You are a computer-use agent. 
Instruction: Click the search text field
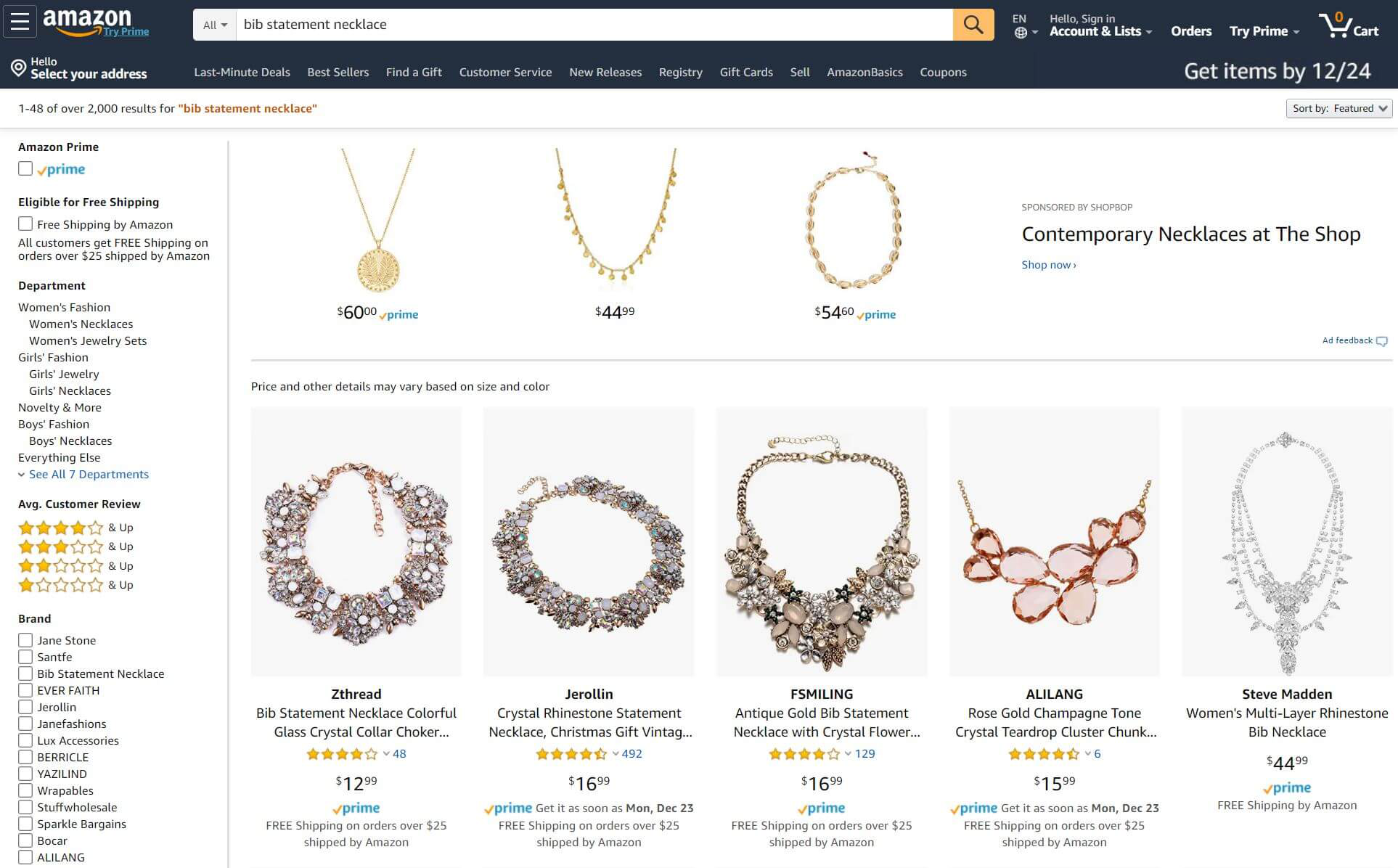tap(594, 25)
